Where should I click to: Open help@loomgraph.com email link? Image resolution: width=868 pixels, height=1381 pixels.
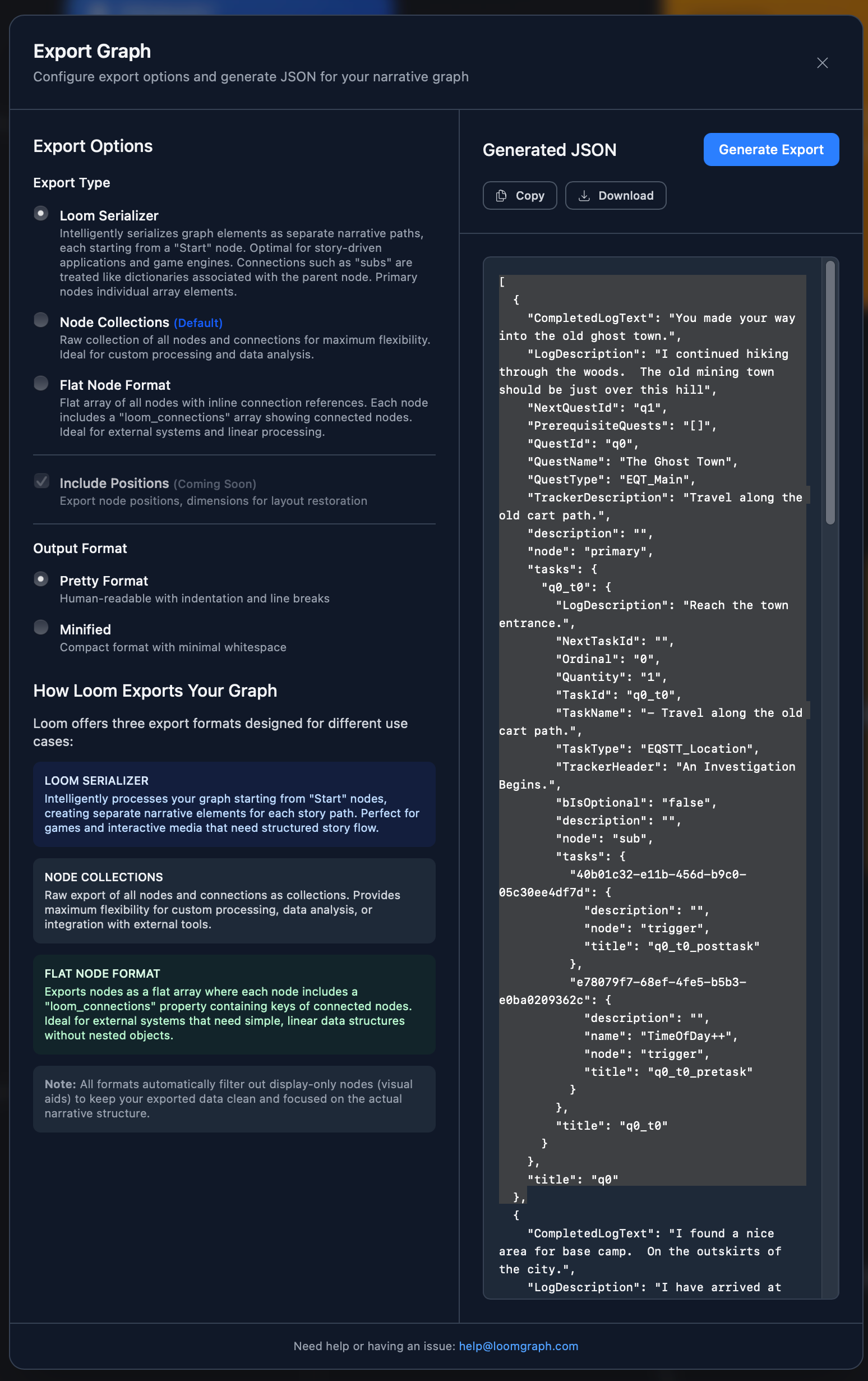pos(518,1346)
